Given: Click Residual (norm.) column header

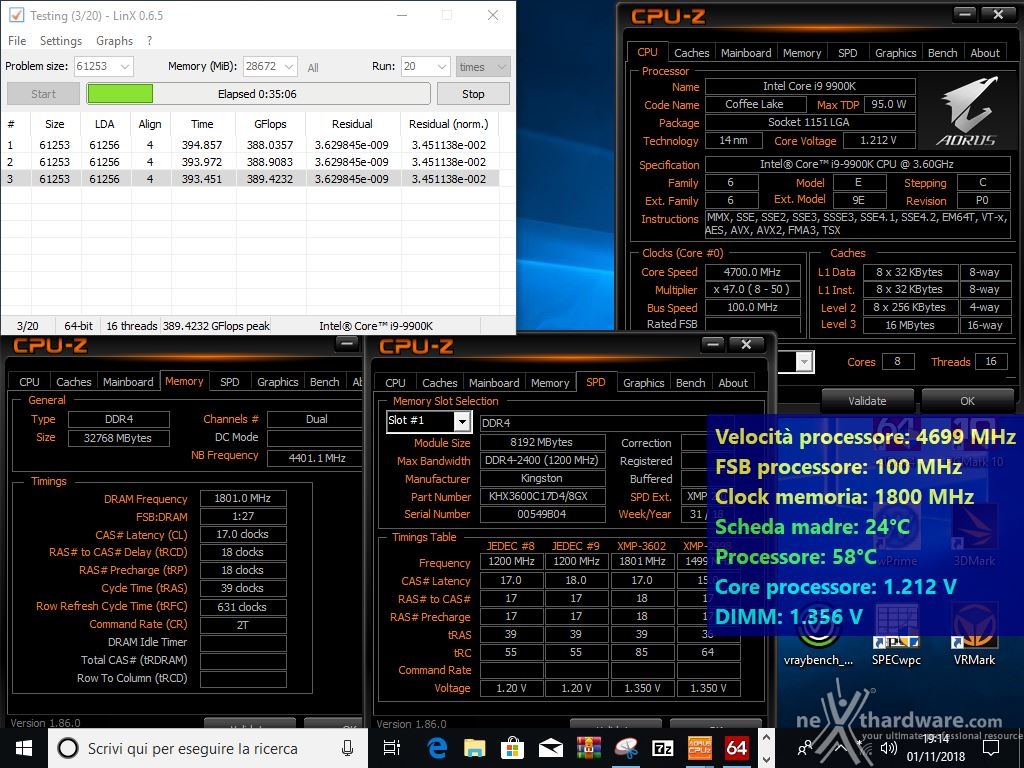Looking at the screenshot, I should (x=449, y=124).
